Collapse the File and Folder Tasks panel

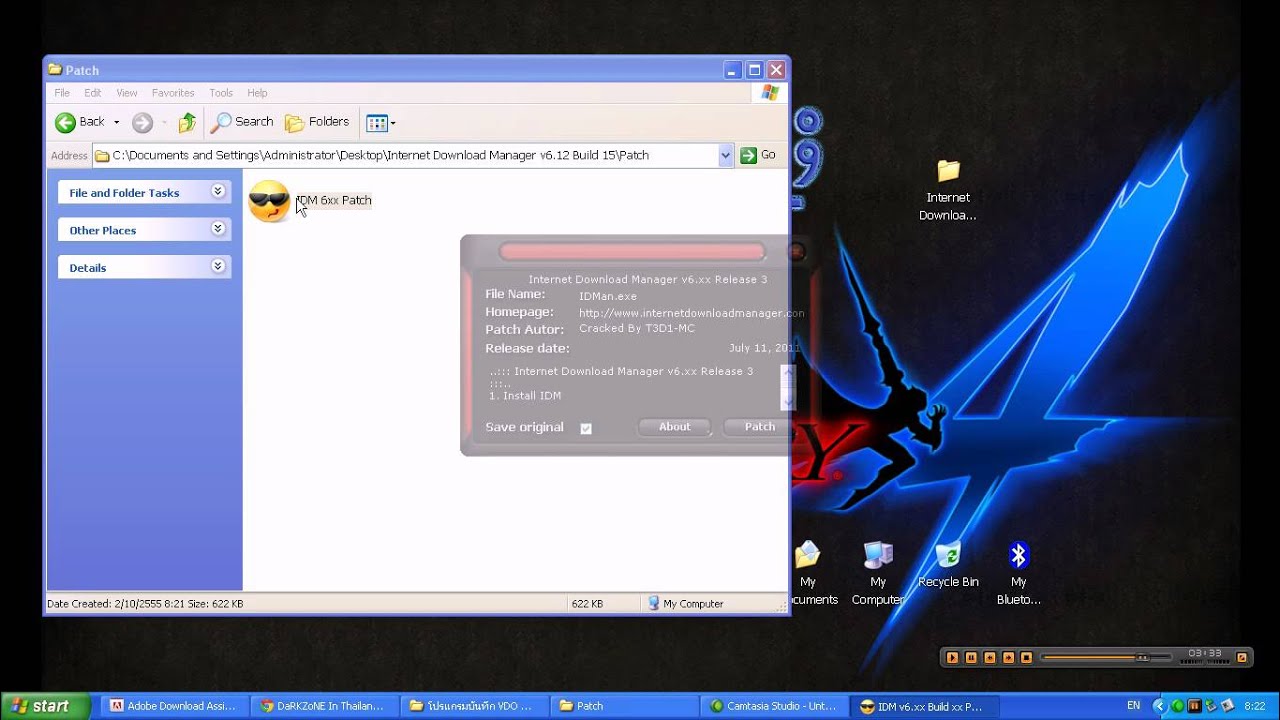click(x=218, y=192)
